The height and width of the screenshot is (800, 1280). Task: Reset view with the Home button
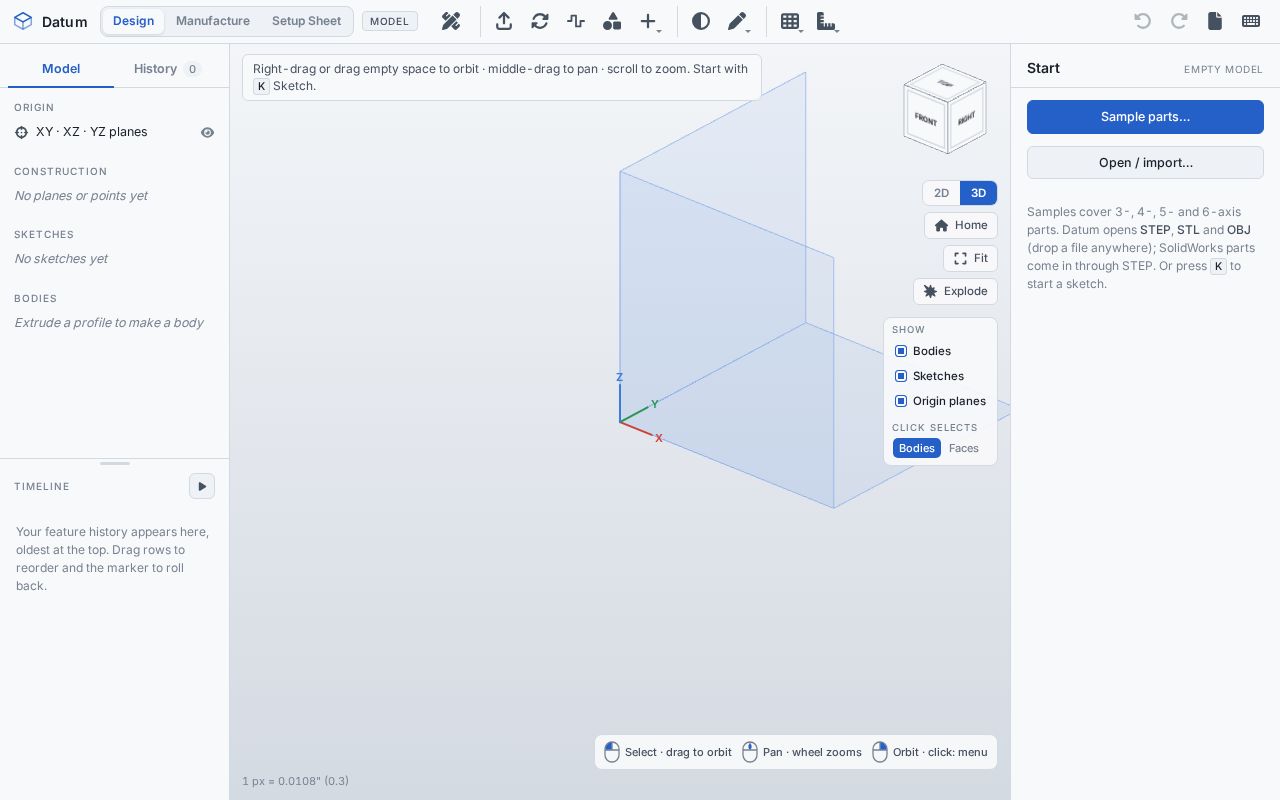point(961,226)
